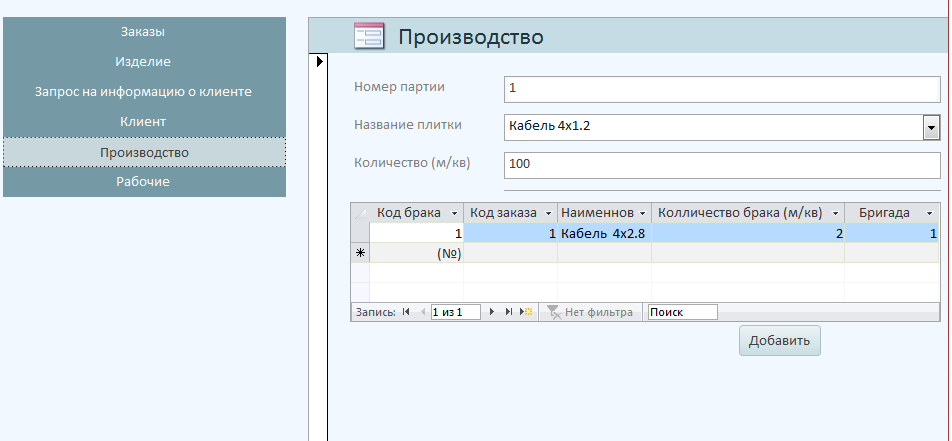Create new blank record via navigator
The height and width of the screenshot is (441, 952).
pyautogui.click(x=526, y=312)
